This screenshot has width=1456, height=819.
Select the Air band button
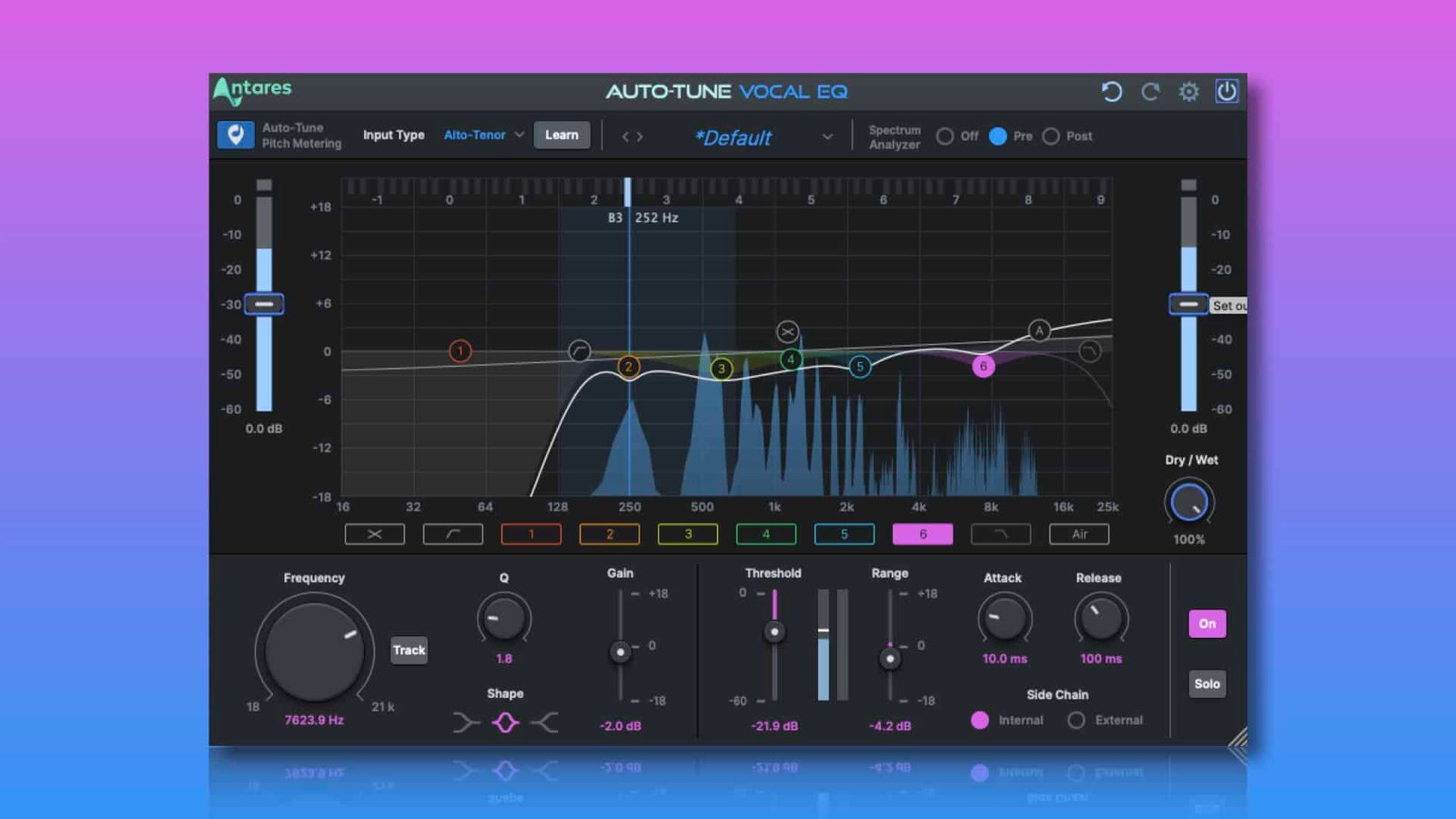[x=1079, y=534]
